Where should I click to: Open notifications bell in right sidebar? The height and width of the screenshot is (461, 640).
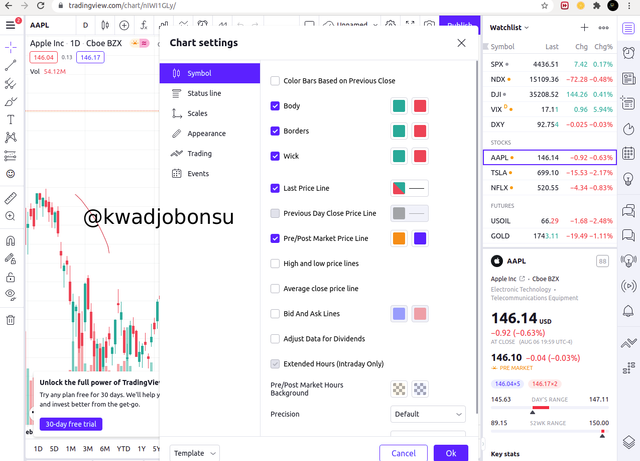point(629,311)
